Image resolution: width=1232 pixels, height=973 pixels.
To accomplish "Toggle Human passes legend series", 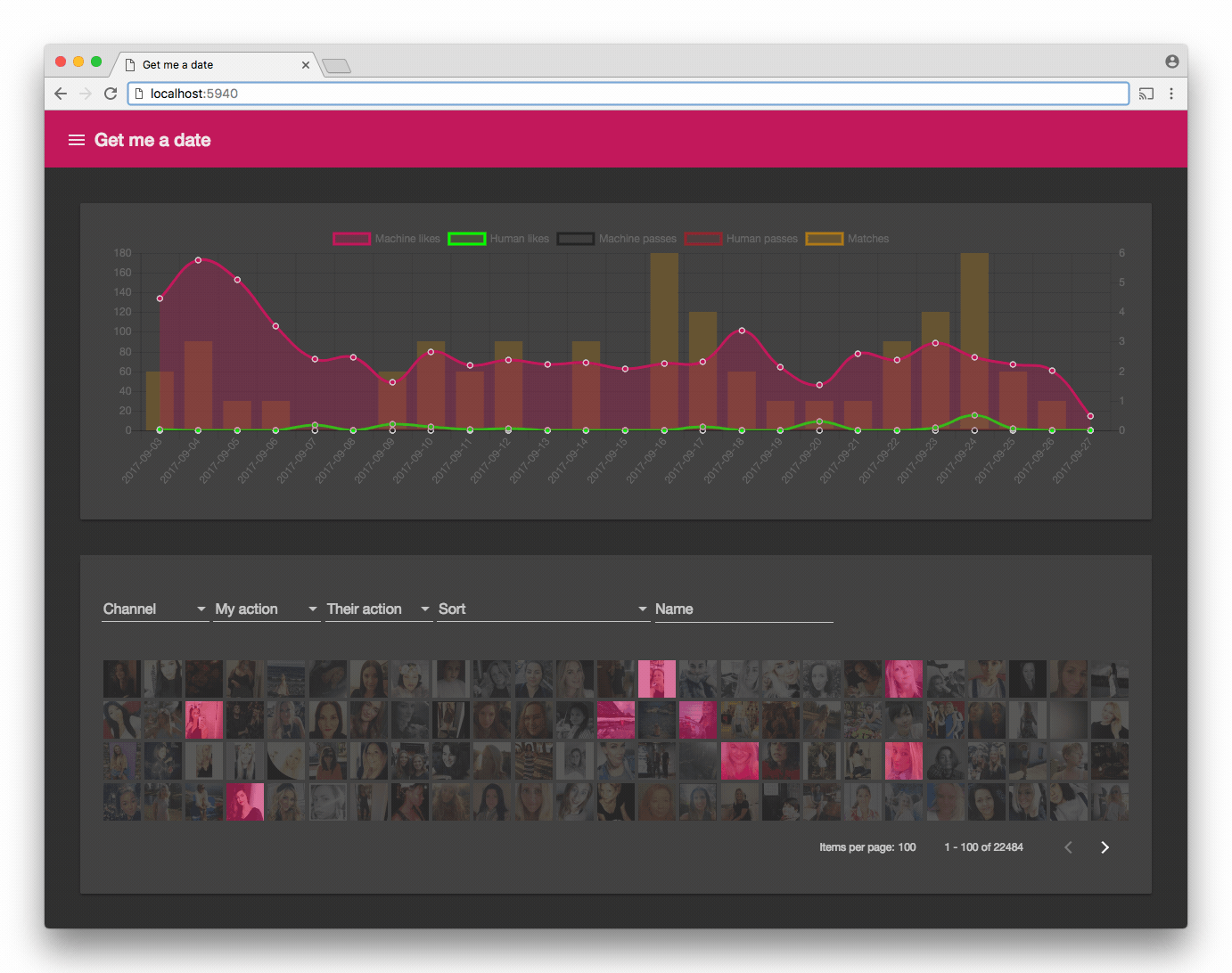I will point(741,239).
